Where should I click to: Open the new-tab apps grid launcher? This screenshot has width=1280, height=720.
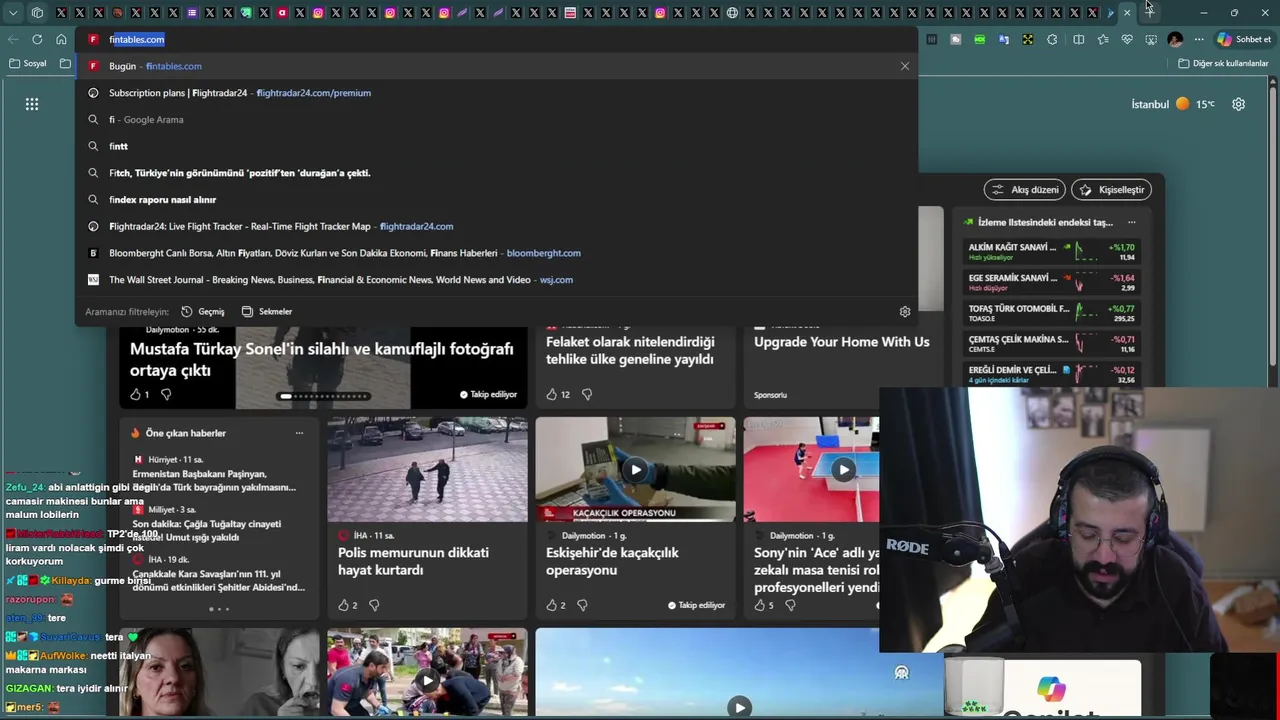32,104
